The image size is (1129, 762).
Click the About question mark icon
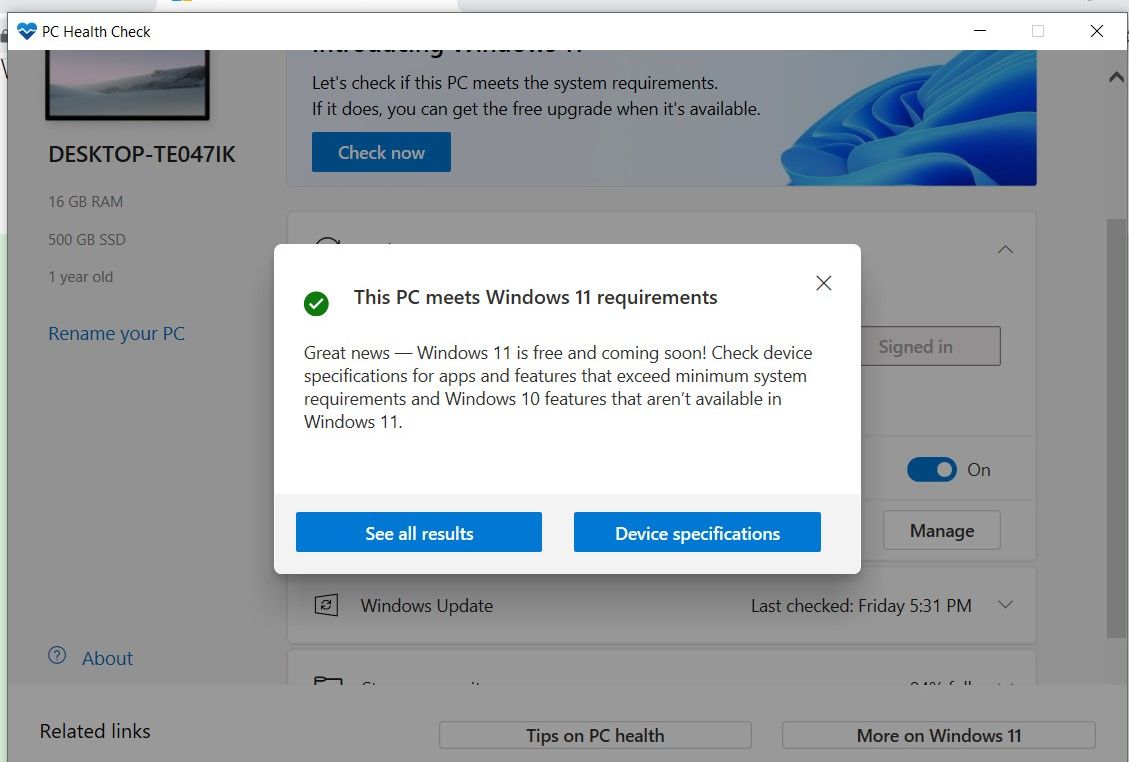pos(57,655)
